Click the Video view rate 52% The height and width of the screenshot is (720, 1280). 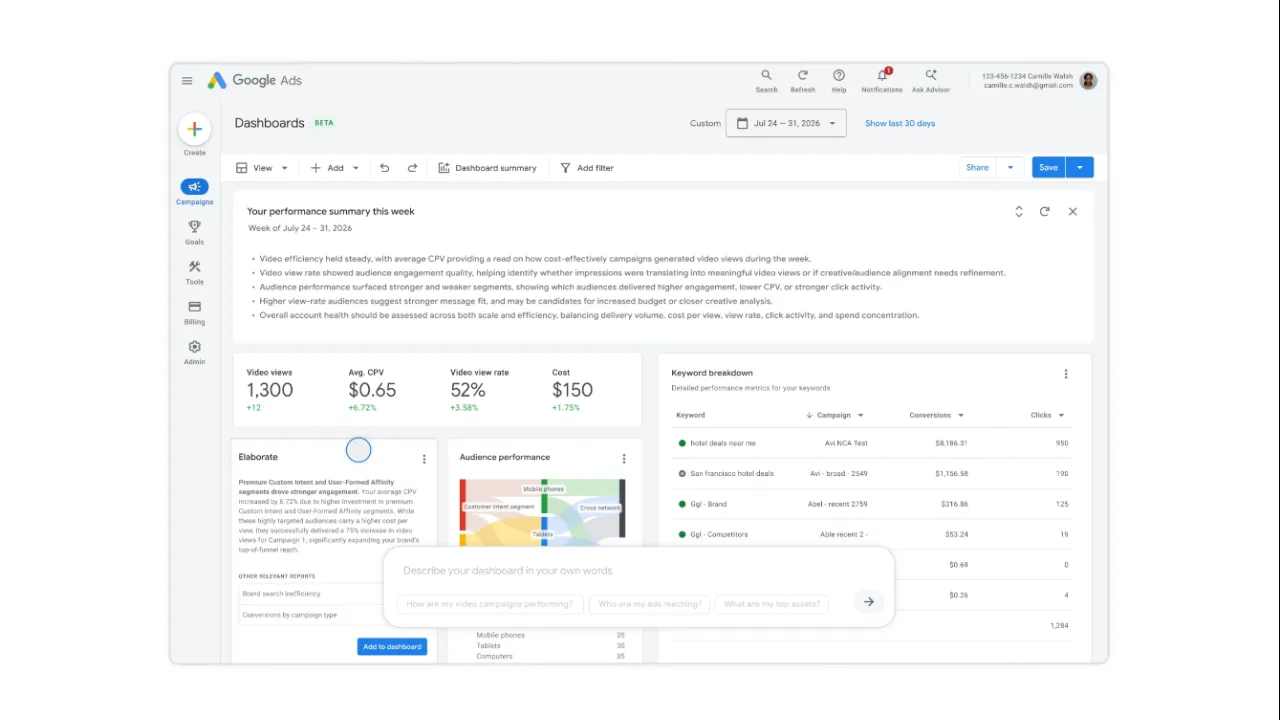[468, 390]
